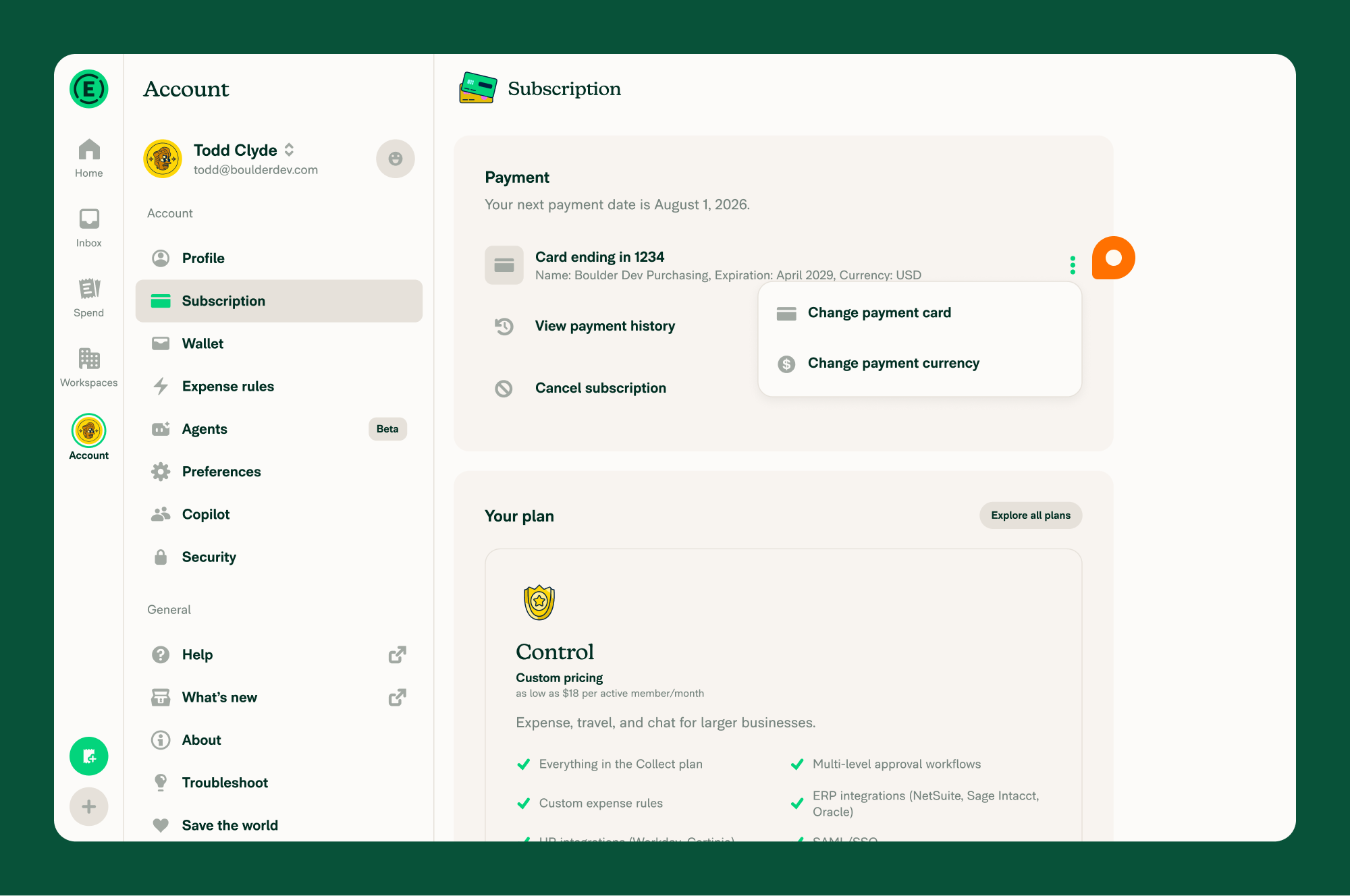Viewport: 1350px width, 896px height.
Task: Click the credit card icon next to Card ending
Action: coord(504,265)
